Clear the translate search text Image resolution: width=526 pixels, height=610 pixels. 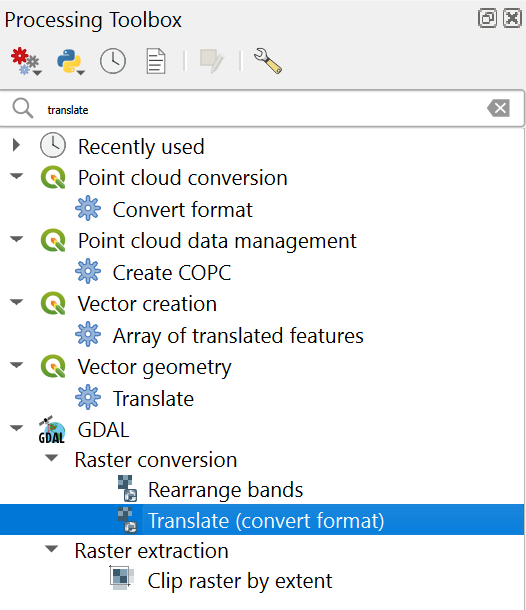click(498, 108)
